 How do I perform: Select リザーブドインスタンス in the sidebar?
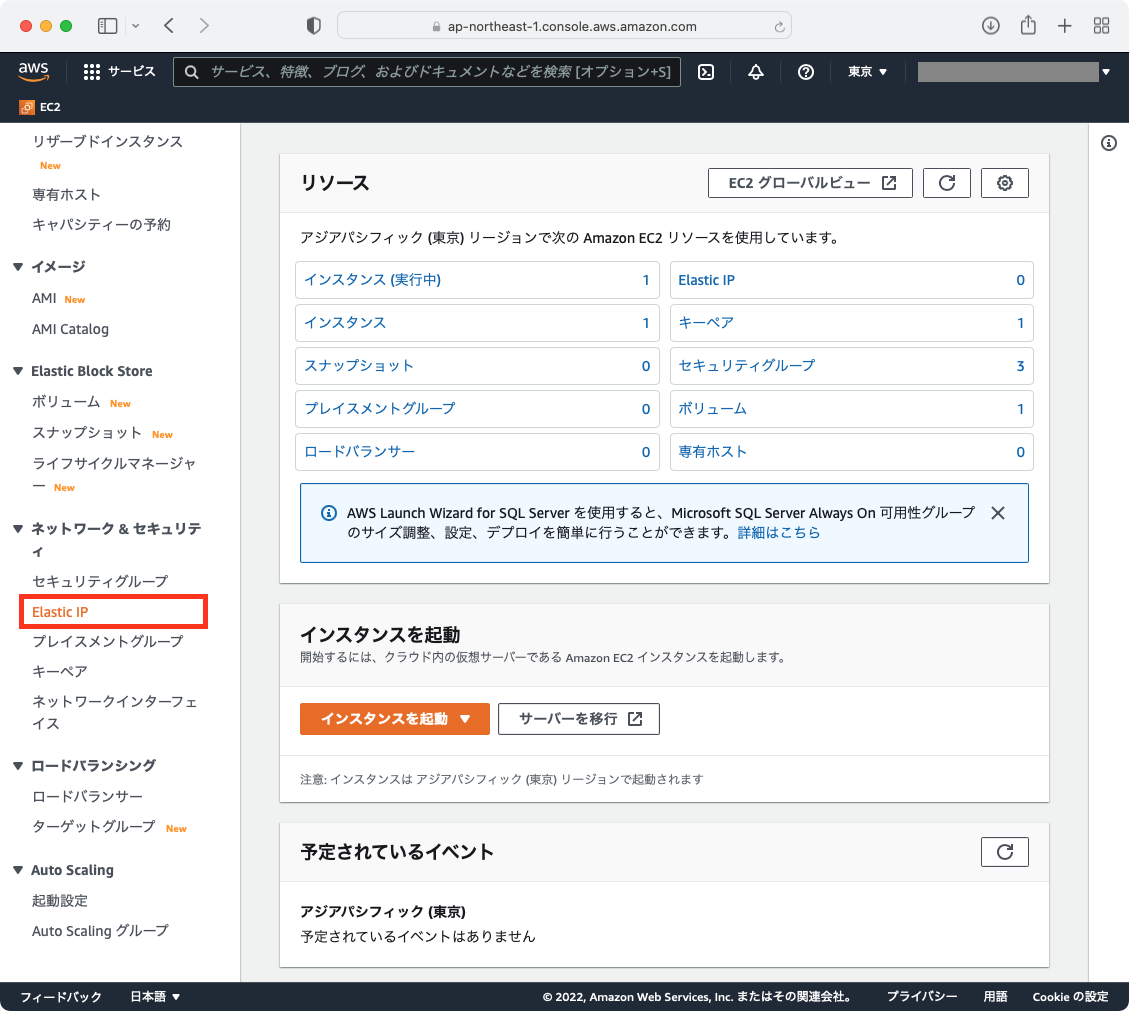[107, 142]
